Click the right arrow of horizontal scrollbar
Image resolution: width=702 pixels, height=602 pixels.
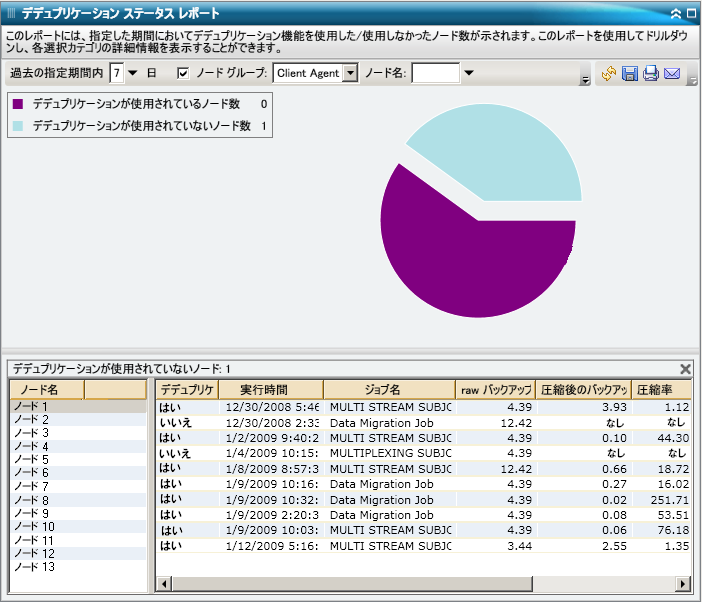pos(684,583)
